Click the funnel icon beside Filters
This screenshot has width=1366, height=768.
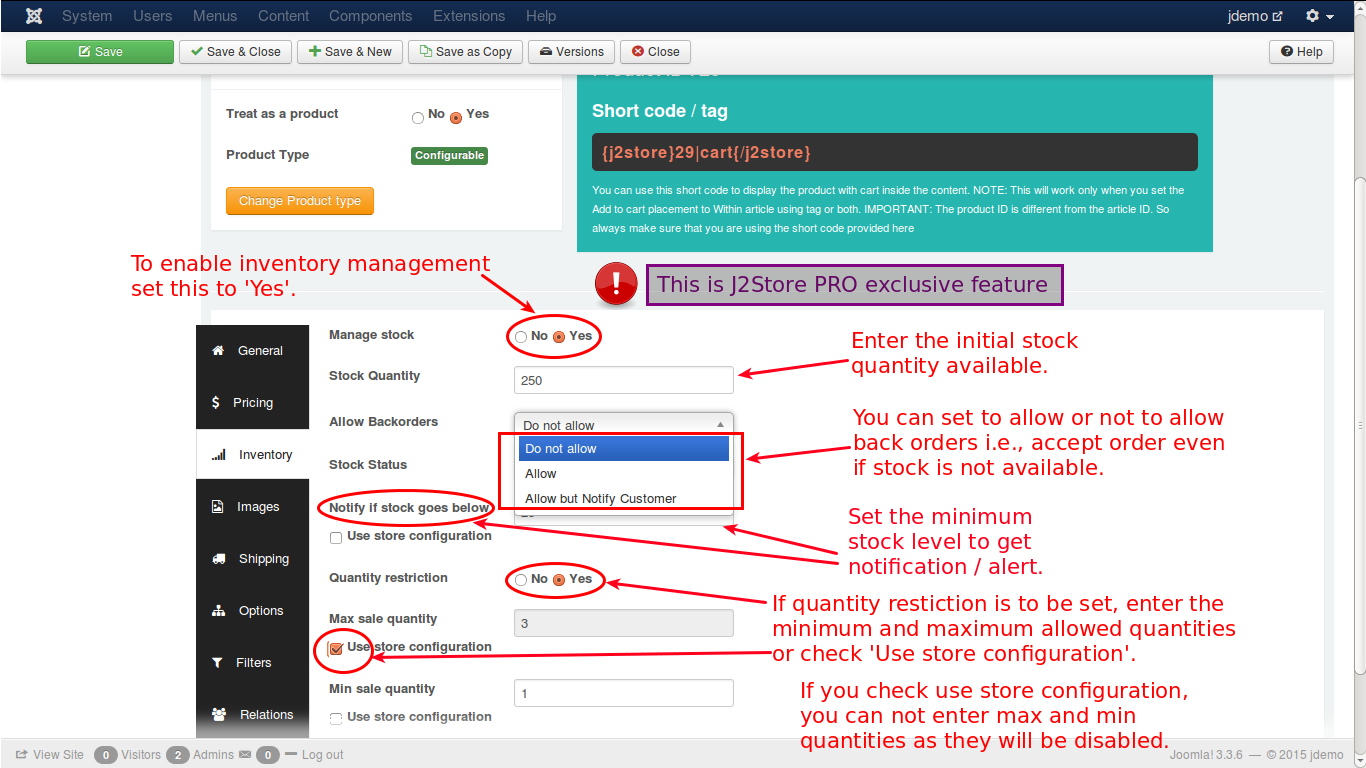[x=217, y=662]
